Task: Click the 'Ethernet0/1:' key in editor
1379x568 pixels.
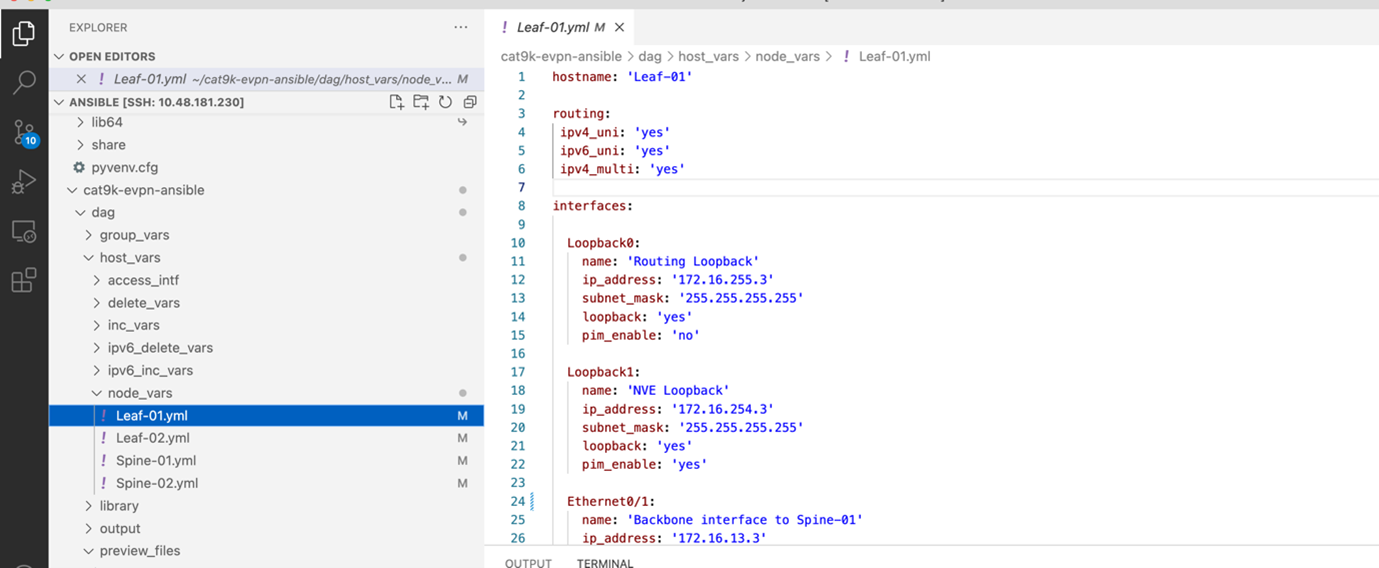Action: pyautogui.click(x=611, y=501)
